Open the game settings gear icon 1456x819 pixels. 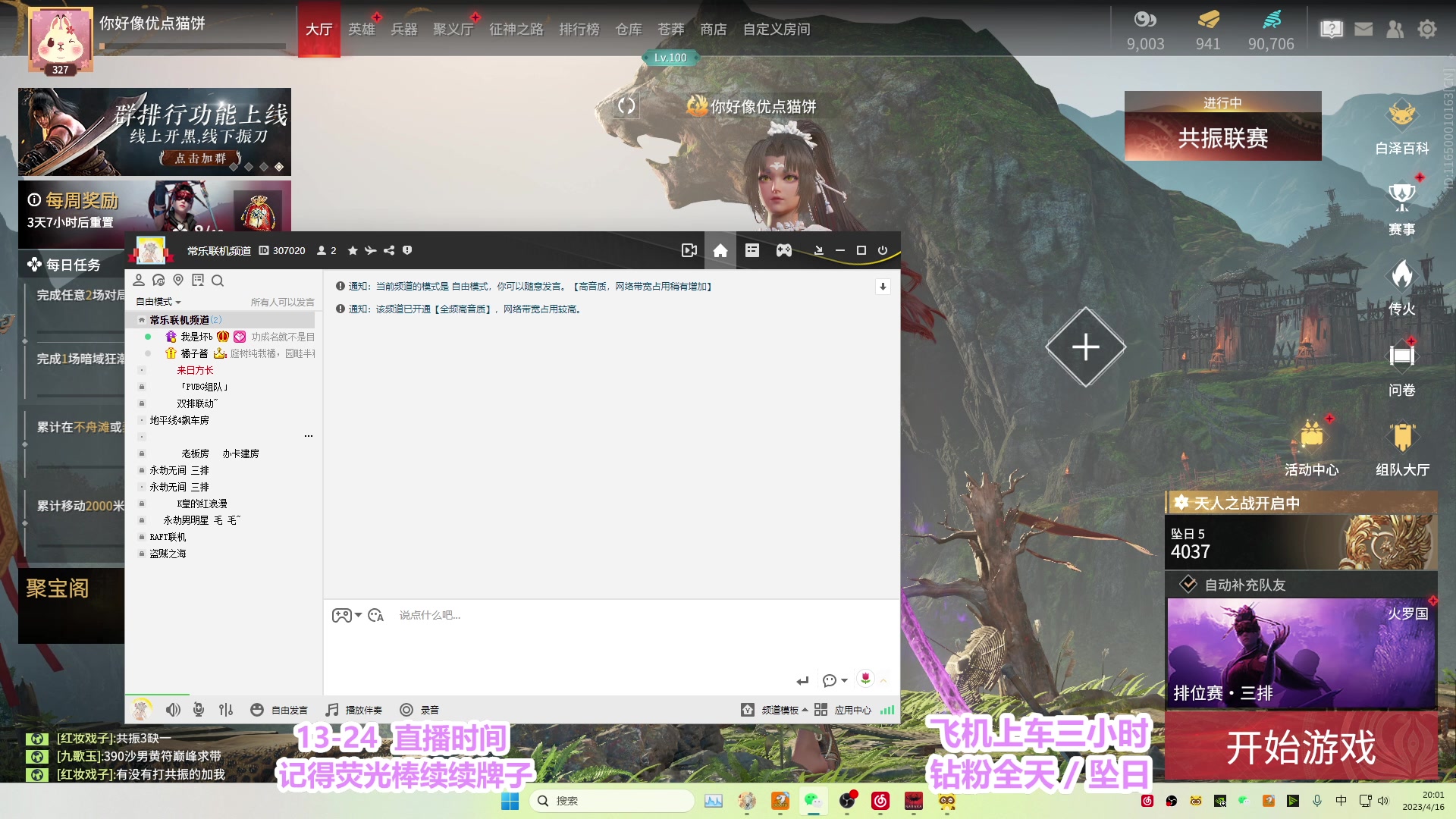pyautogui.click(x=1427, y=29)
